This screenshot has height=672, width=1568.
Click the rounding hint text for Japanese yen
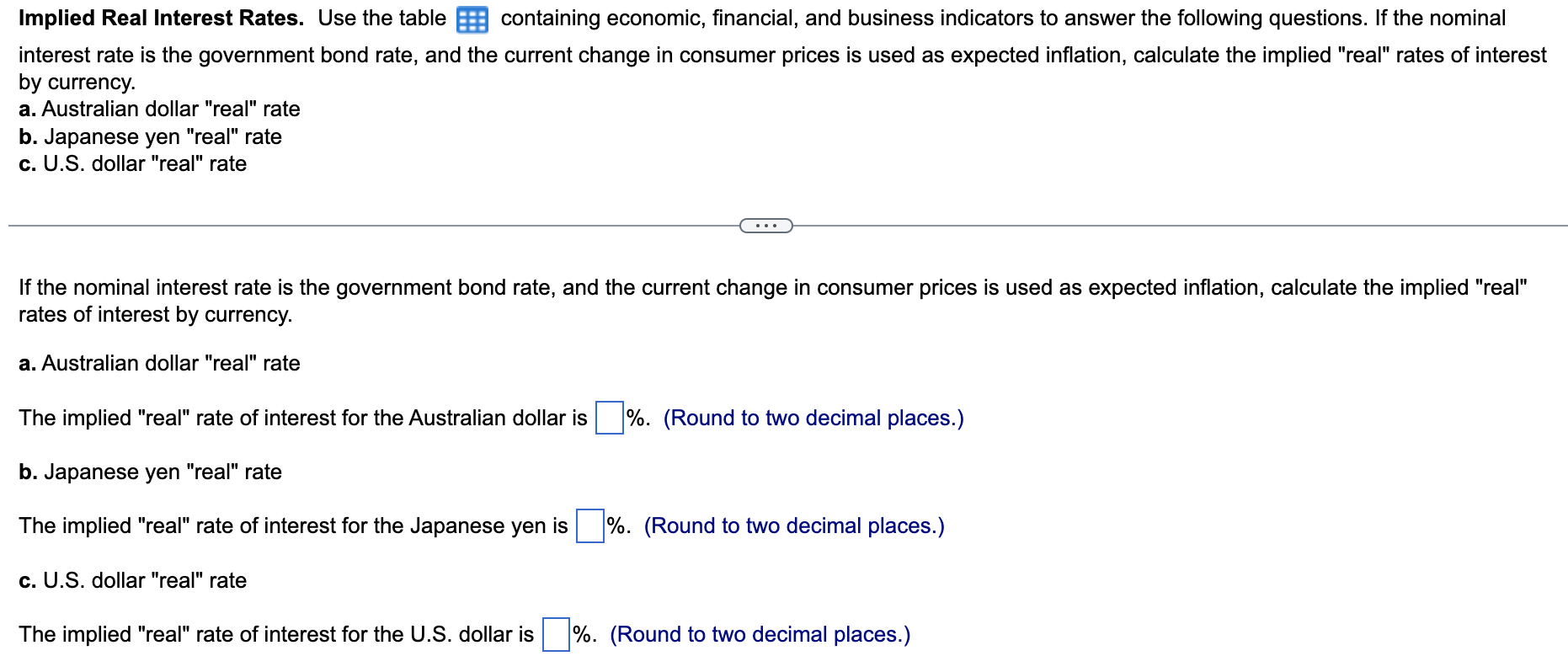click(793, 525)
